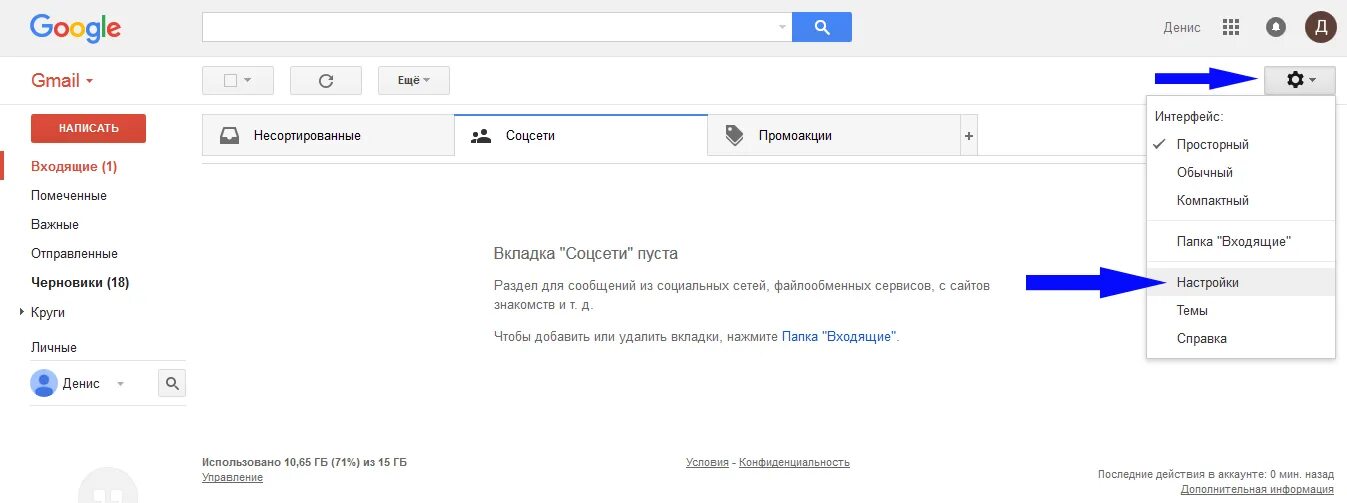This screenshot has height=503, width=1347.
Task: Open the notifications bell icon
Action: (x=1276, y=27)
